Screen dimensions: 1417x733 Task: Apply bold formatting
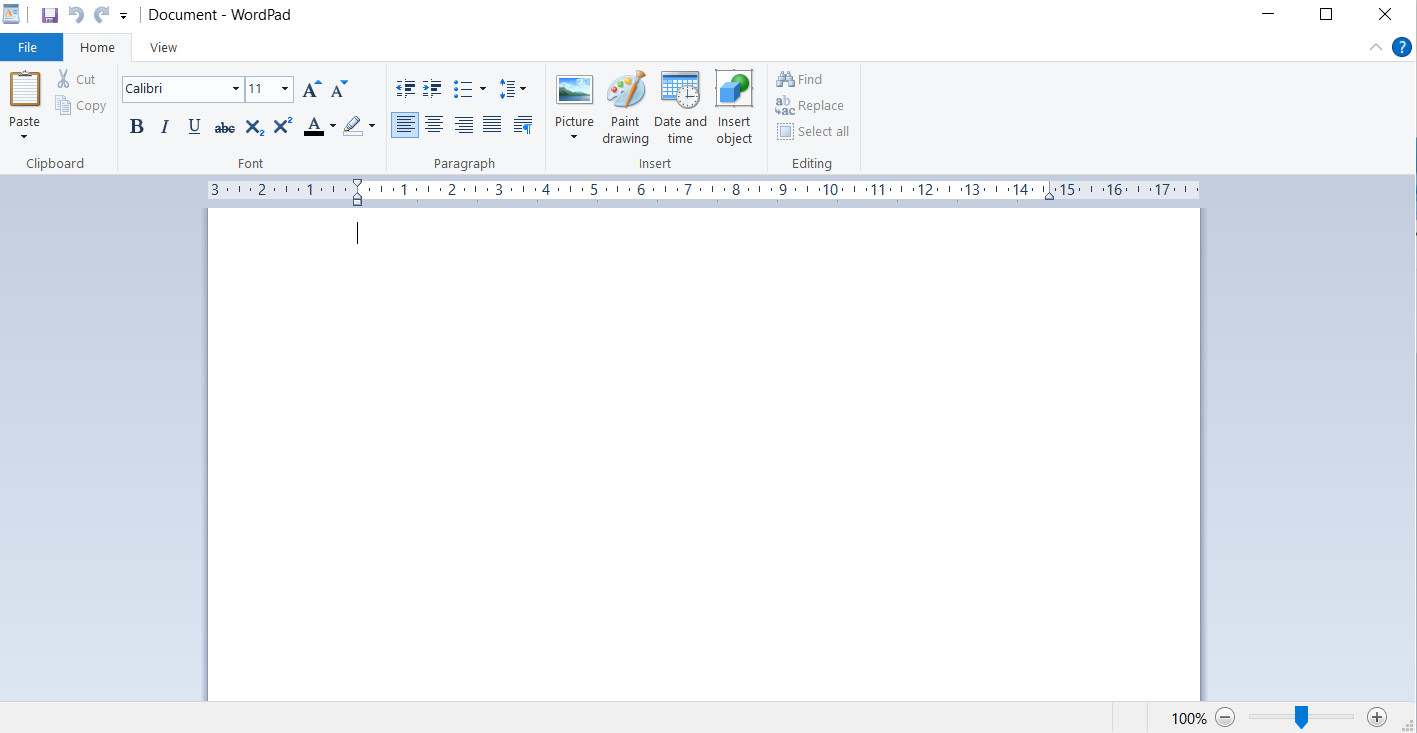[136, 125]
